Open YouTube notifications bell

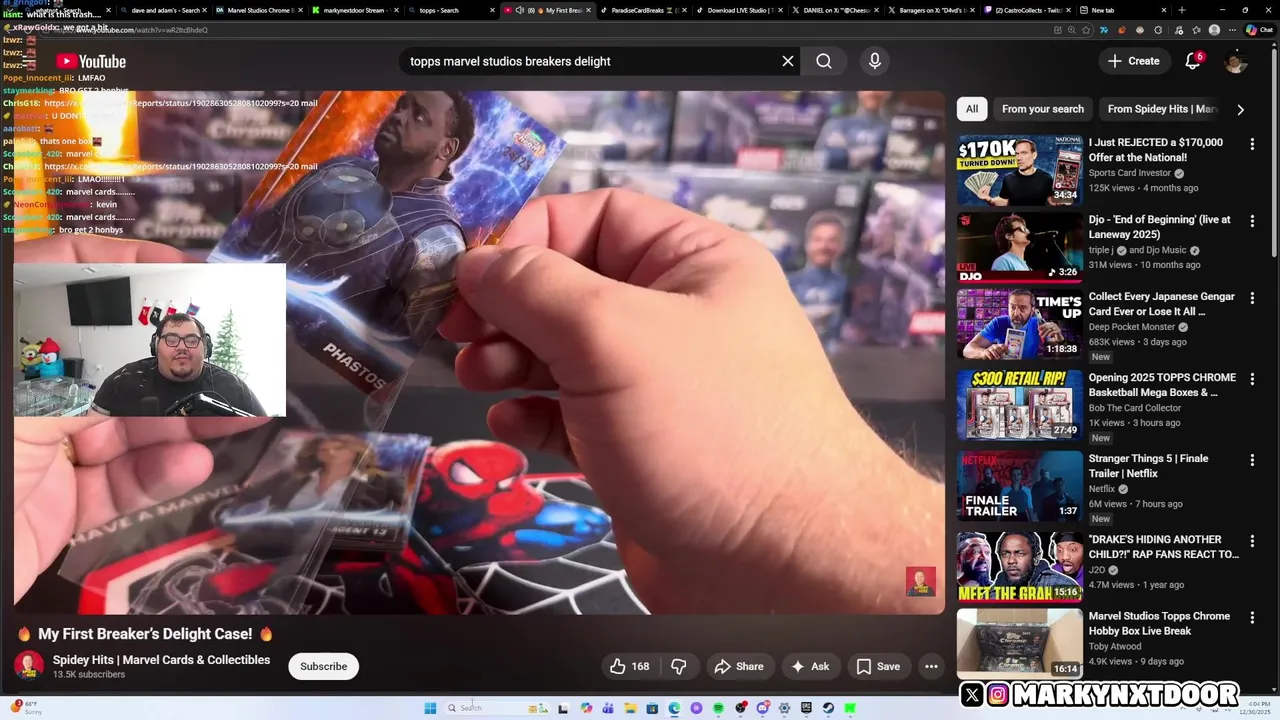[1192, 61]
